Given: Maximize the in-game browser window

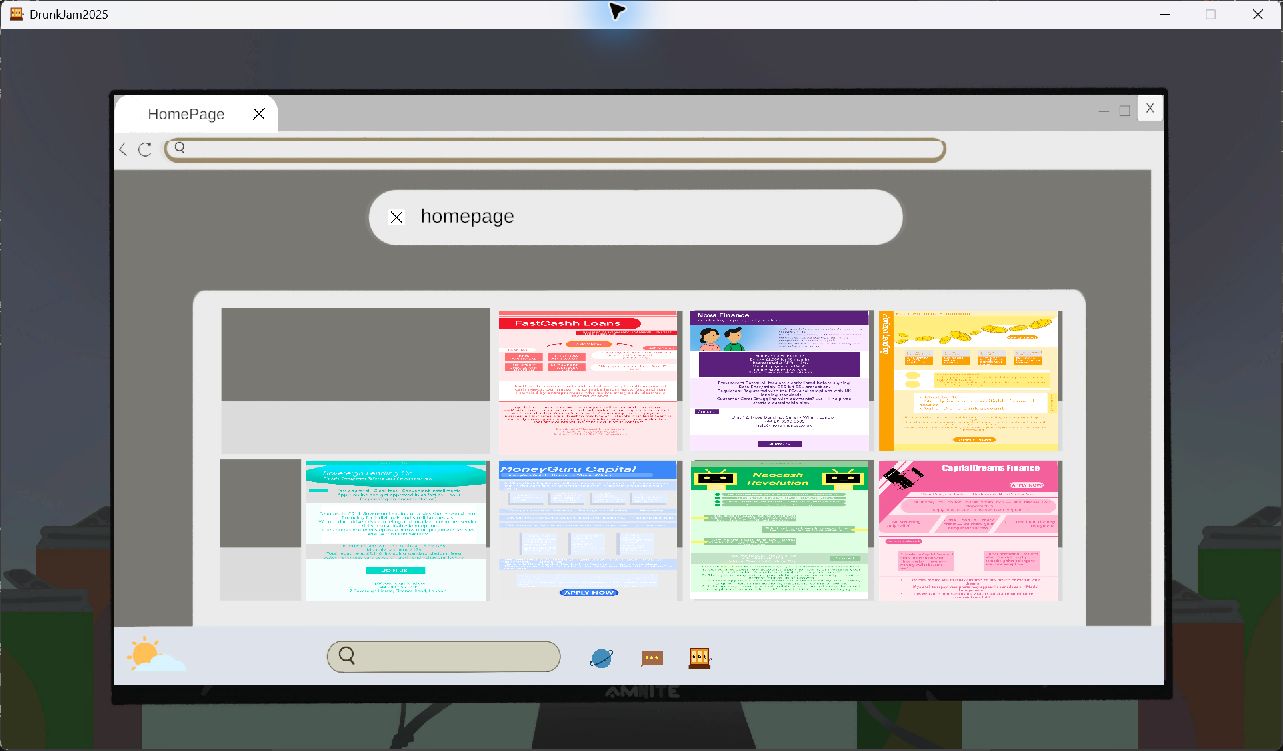Looking at the screenshot, I should click(x=1125, y=111).
